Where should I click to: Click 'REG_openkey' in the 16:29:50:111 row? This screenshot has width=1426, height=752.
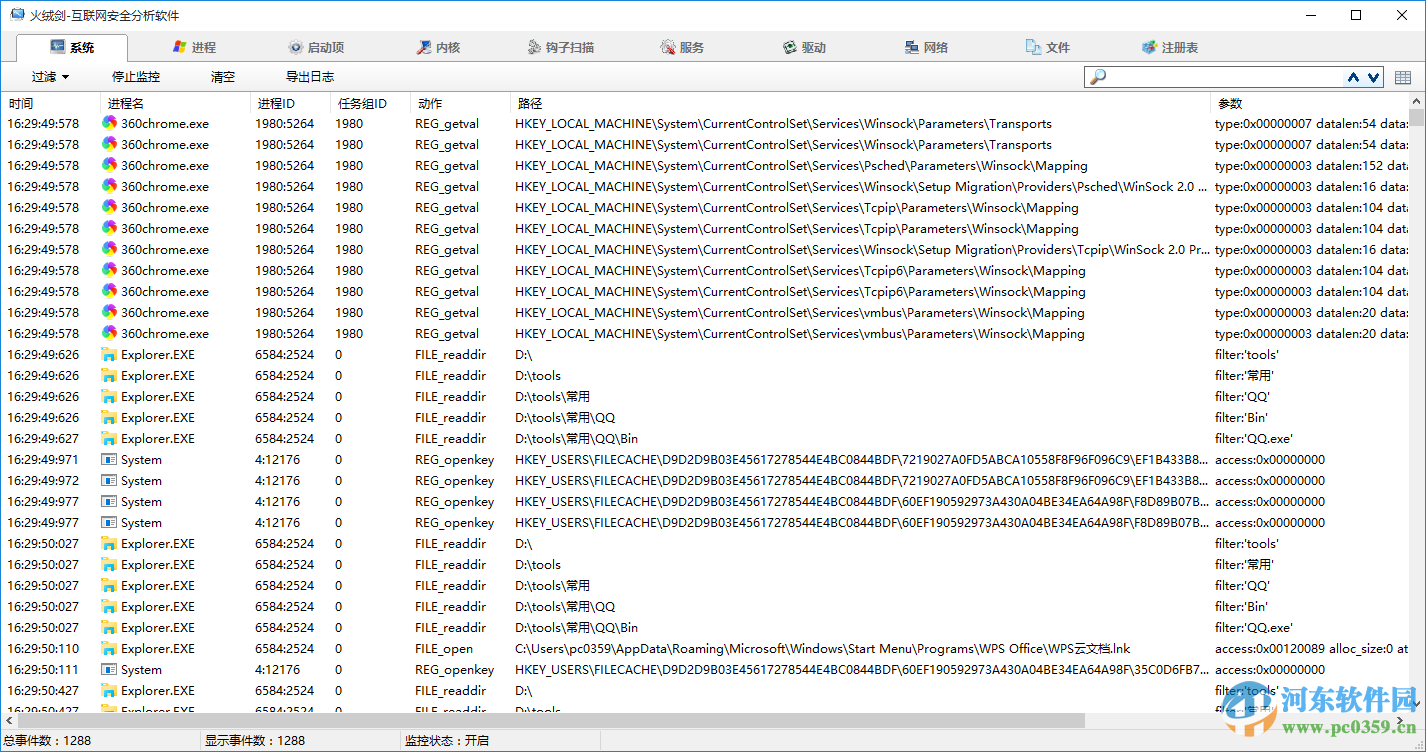pyautogui.click(x=454, y=669)
